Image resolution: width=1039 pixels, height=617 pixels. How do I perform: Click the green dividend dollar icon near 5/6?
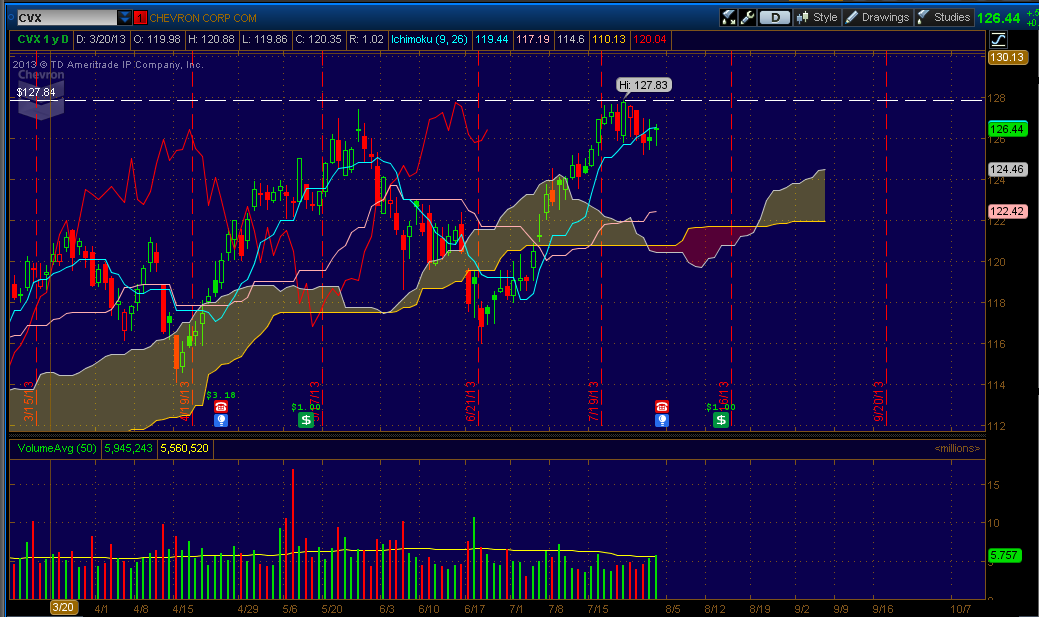tap(305, 420)
